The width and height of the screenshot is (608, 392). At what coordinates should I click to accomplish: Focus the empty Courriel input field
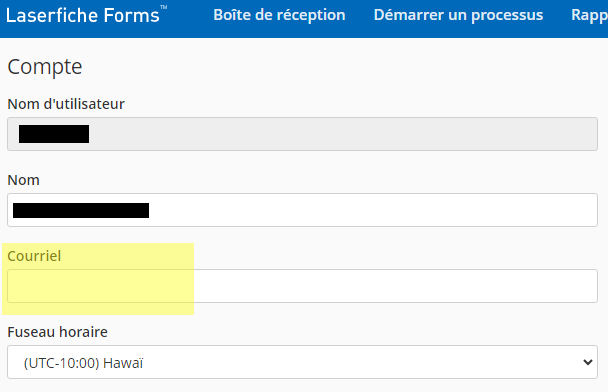302,286
